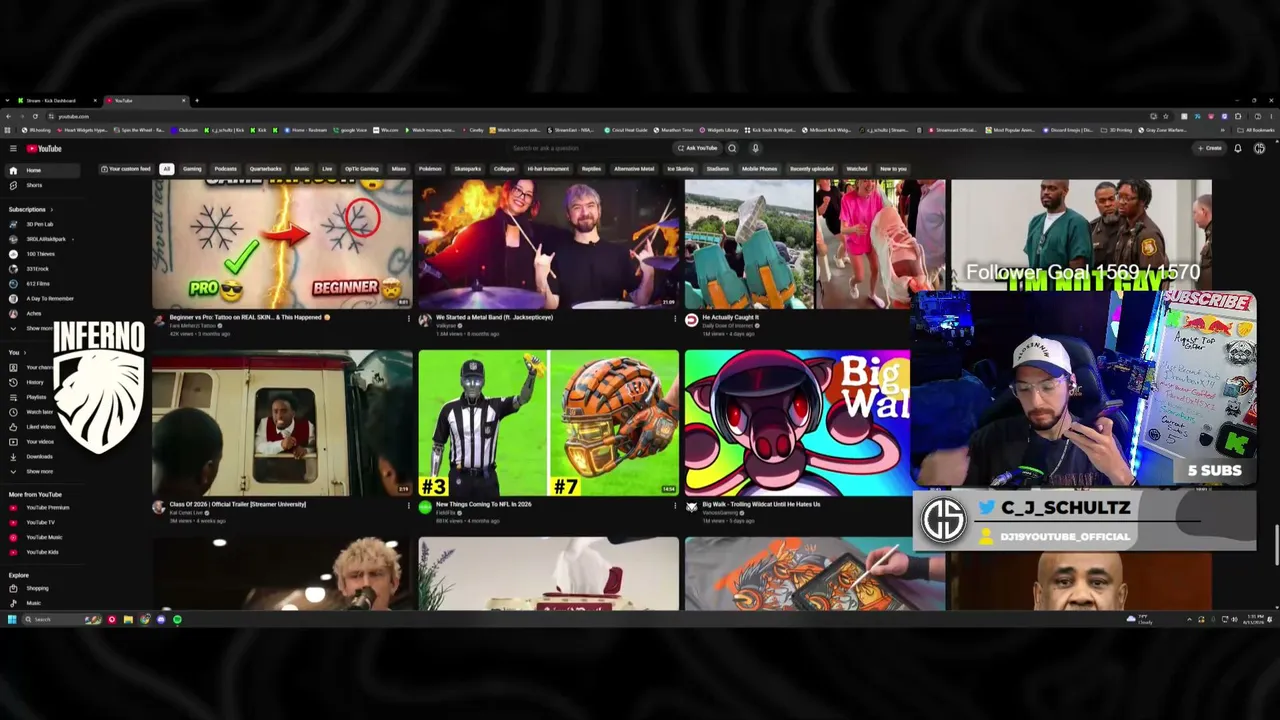1280x720 pixels.
Task: Open Your custom feed chip
Action: tap(127, 169)
